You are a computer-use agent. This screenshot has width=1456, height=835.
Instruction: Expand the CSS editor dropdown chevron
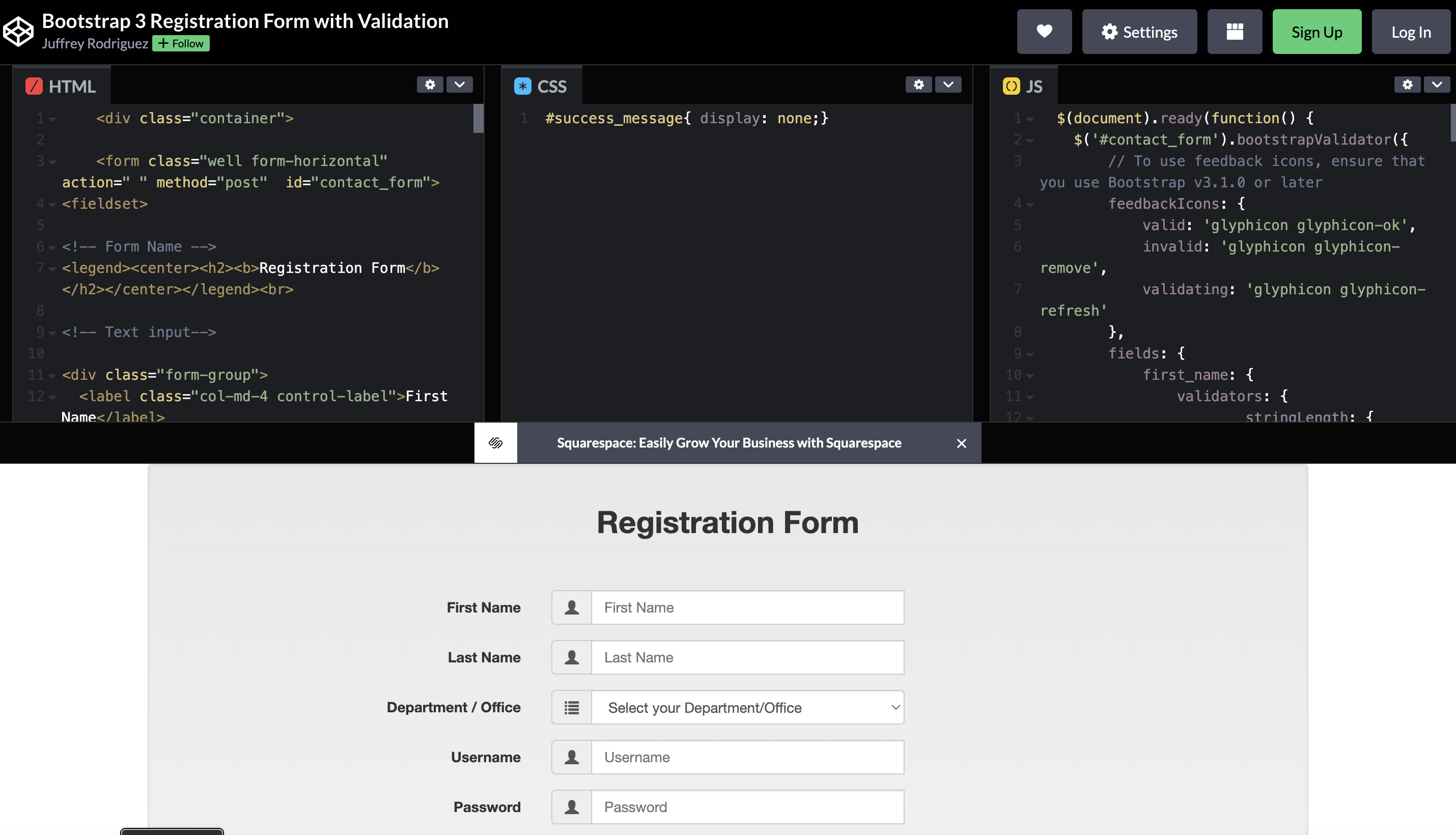[x=948, y=85]
